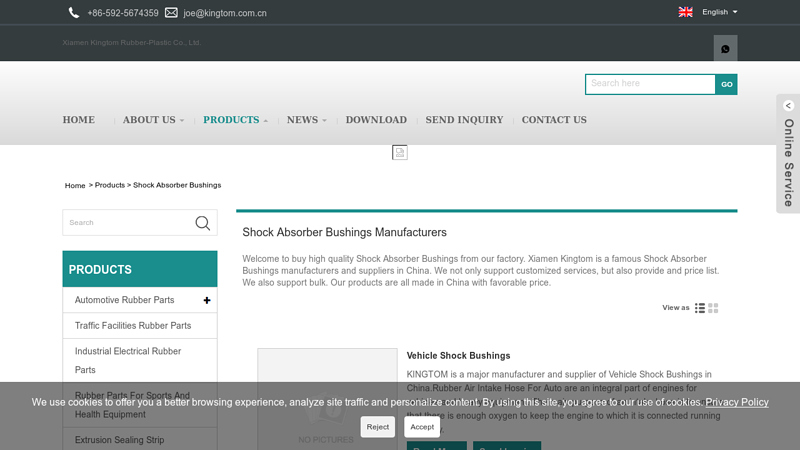
Task: Click the Vehicle Shock Bushings thumbnail
Action: [x=327, y=399]
